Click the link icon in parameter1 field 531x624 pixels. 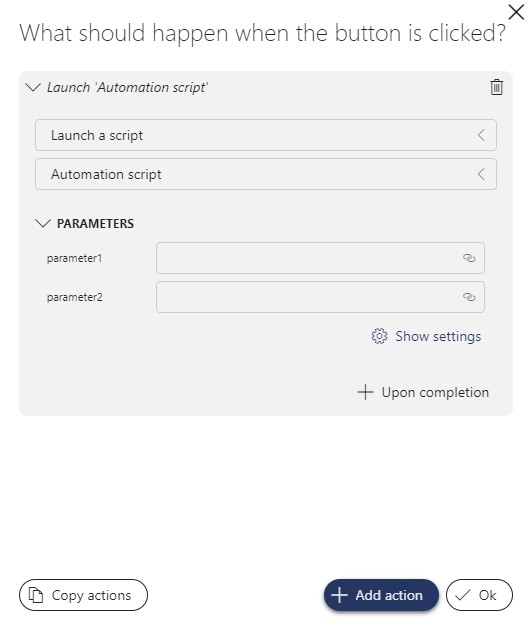pos(469,258)
